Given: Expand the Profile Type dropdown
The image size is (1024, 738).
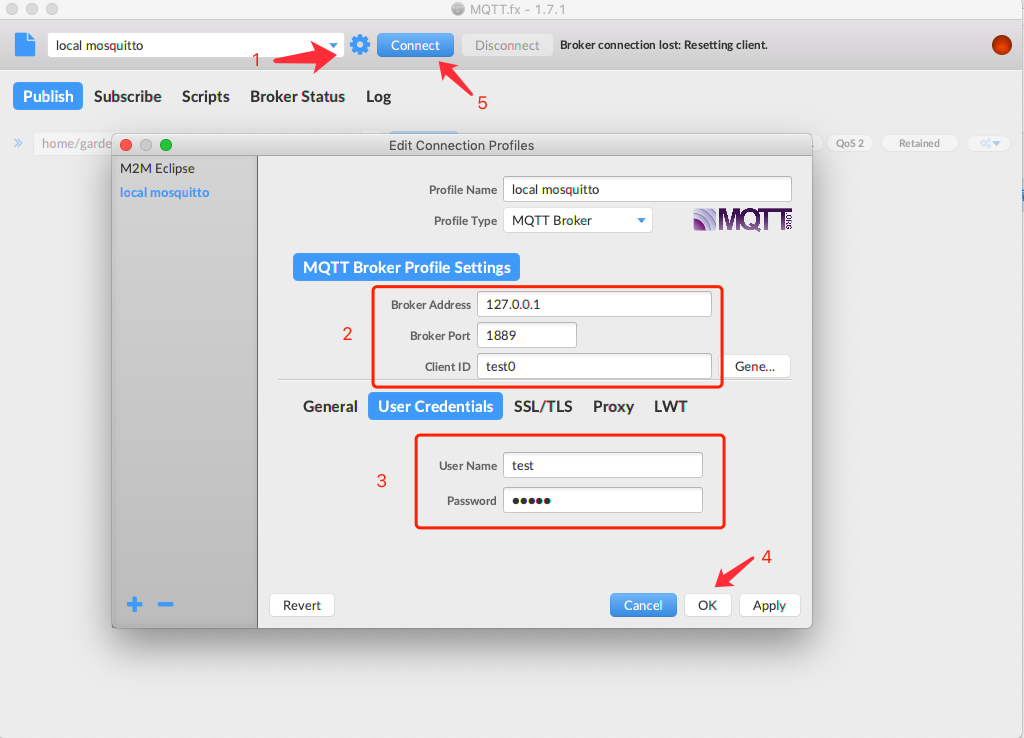Looking at the screenshot, I should point(641,220).
